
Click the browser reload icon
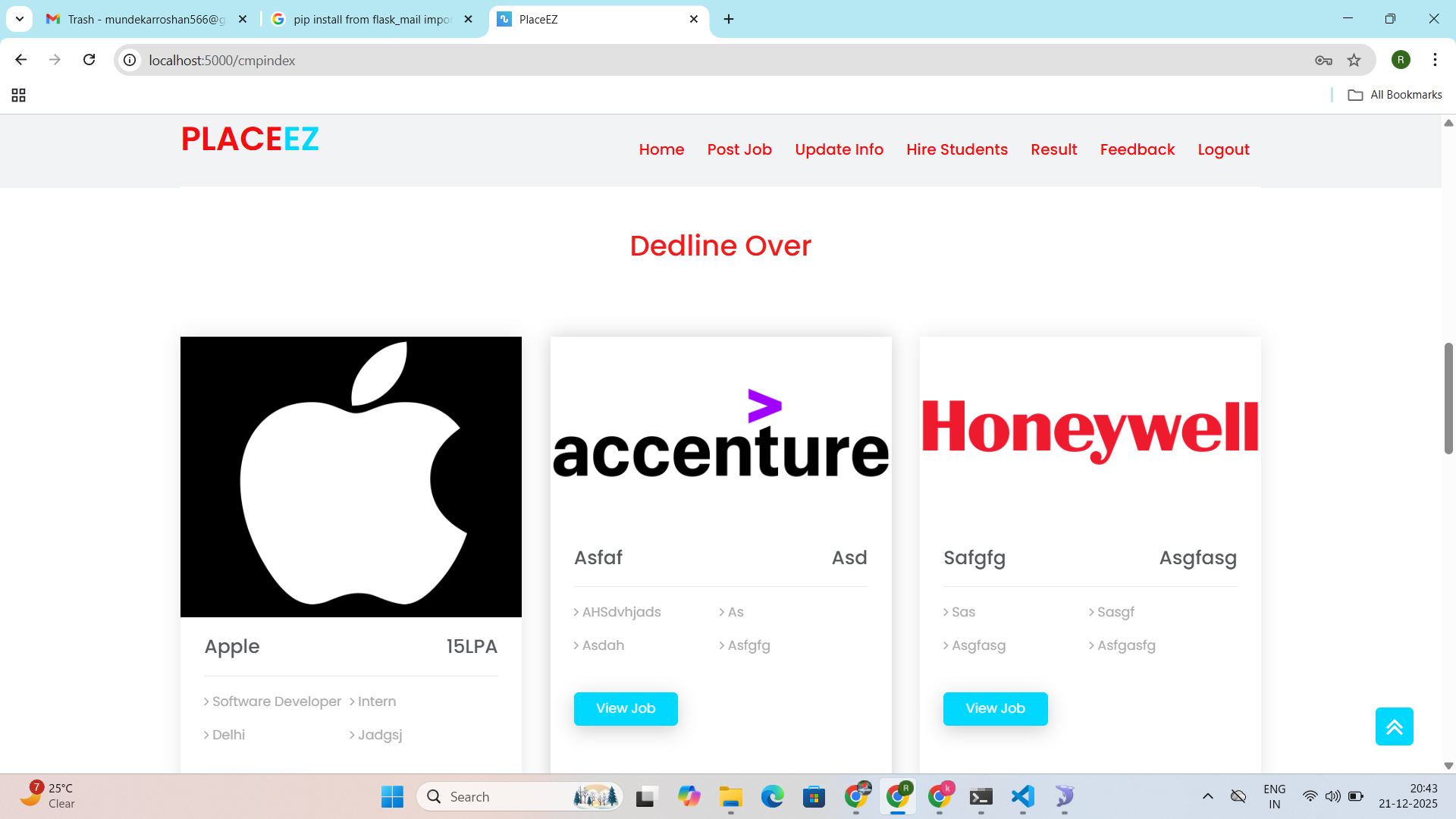pyautogui.click(x=89, y=60)
